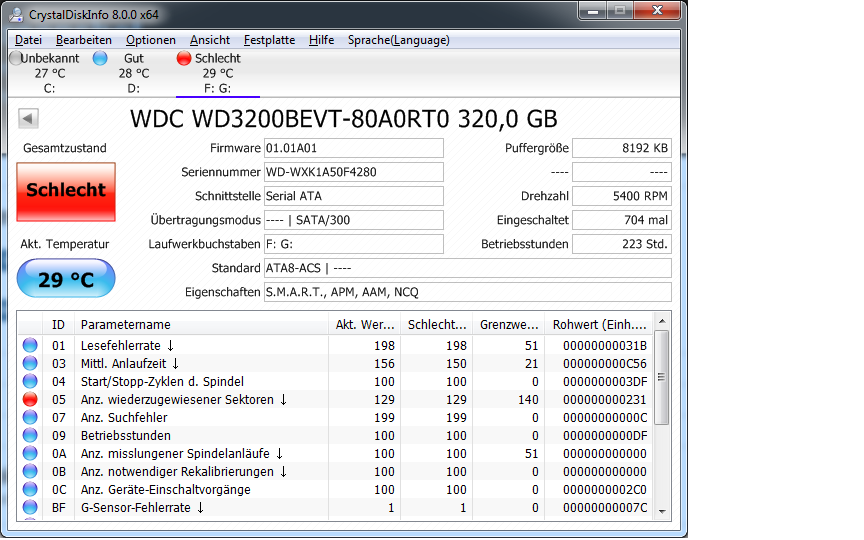The image size is (864, 540).
Task: Click raw value 000000000231
Action: (x=605, y=399)
